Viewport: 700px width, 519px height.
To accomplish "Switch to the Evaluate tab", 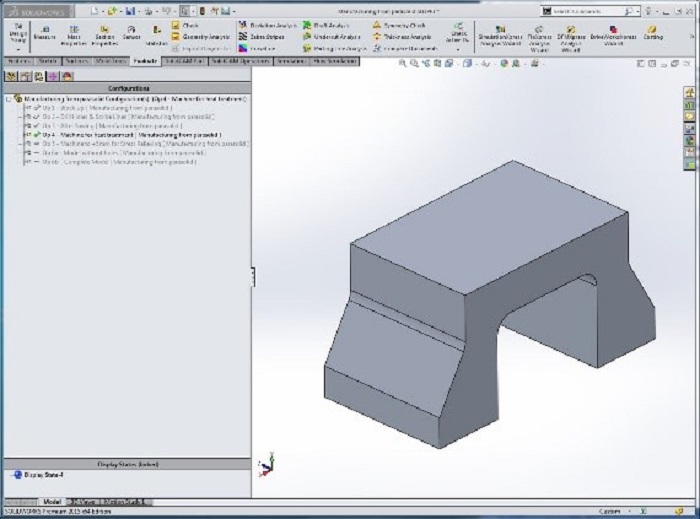I will (145, 61).
